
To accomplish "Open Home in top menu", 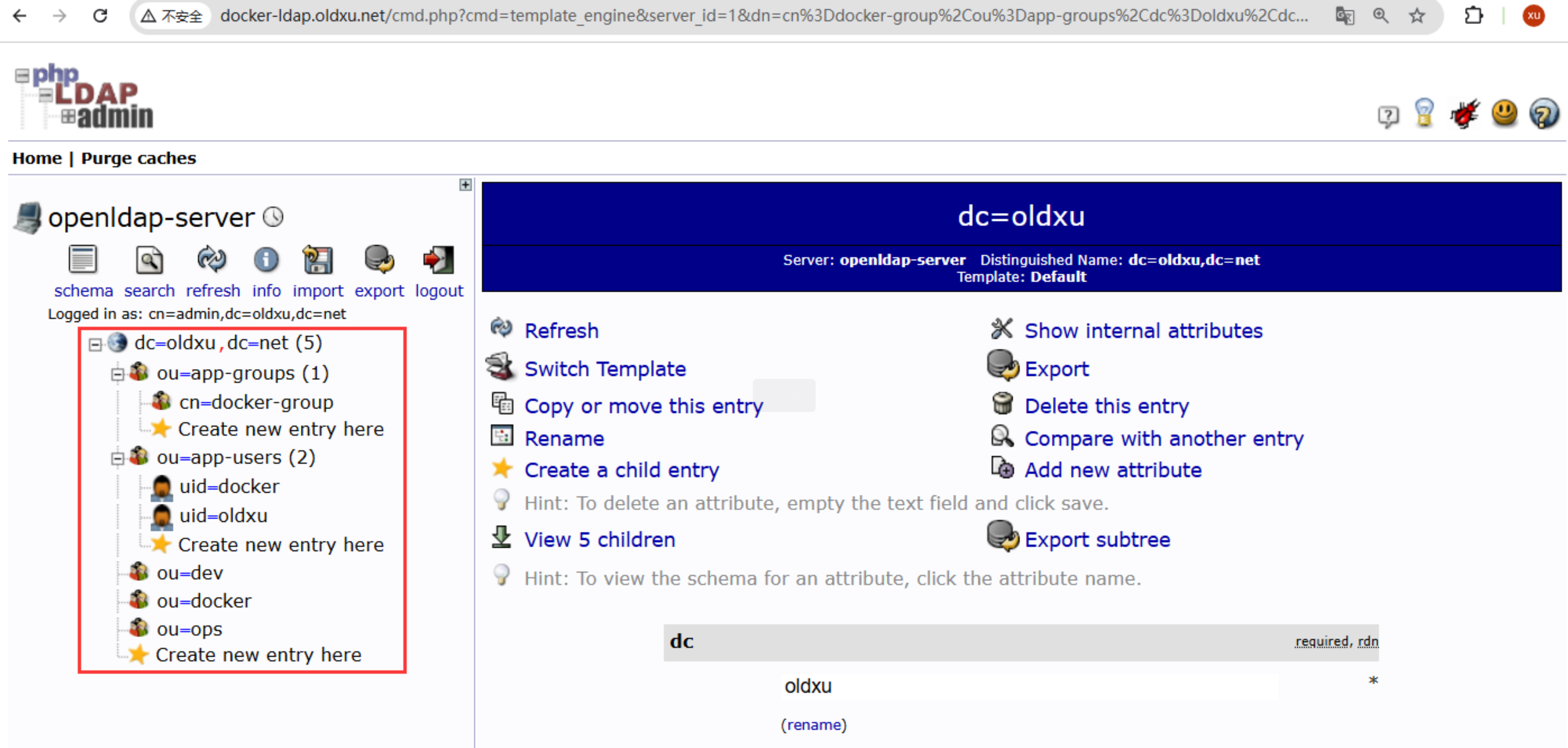I will coord(36,159).
